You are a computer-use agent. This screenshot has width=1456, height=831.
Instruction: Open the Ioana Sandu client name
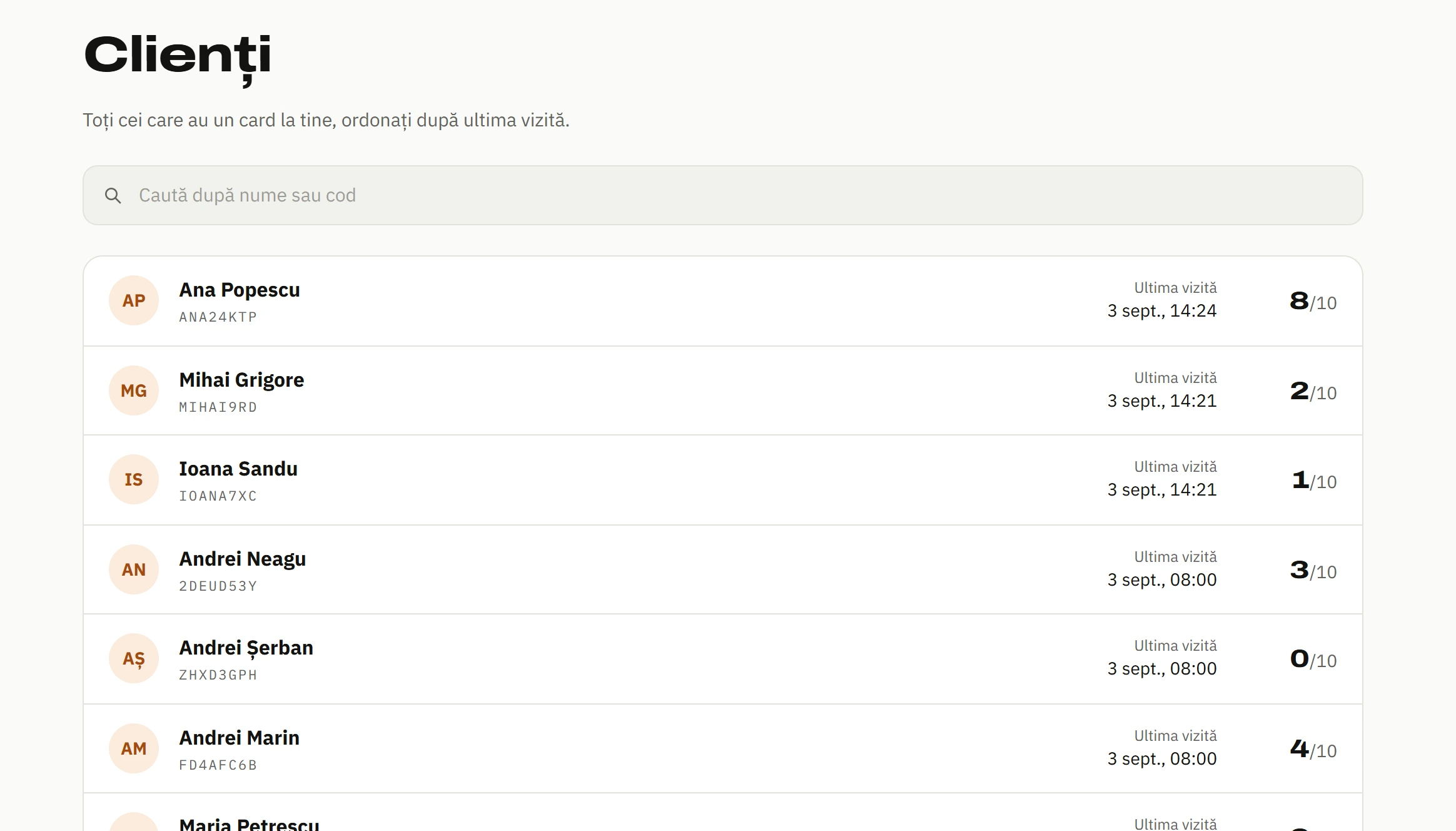(238, 469)
